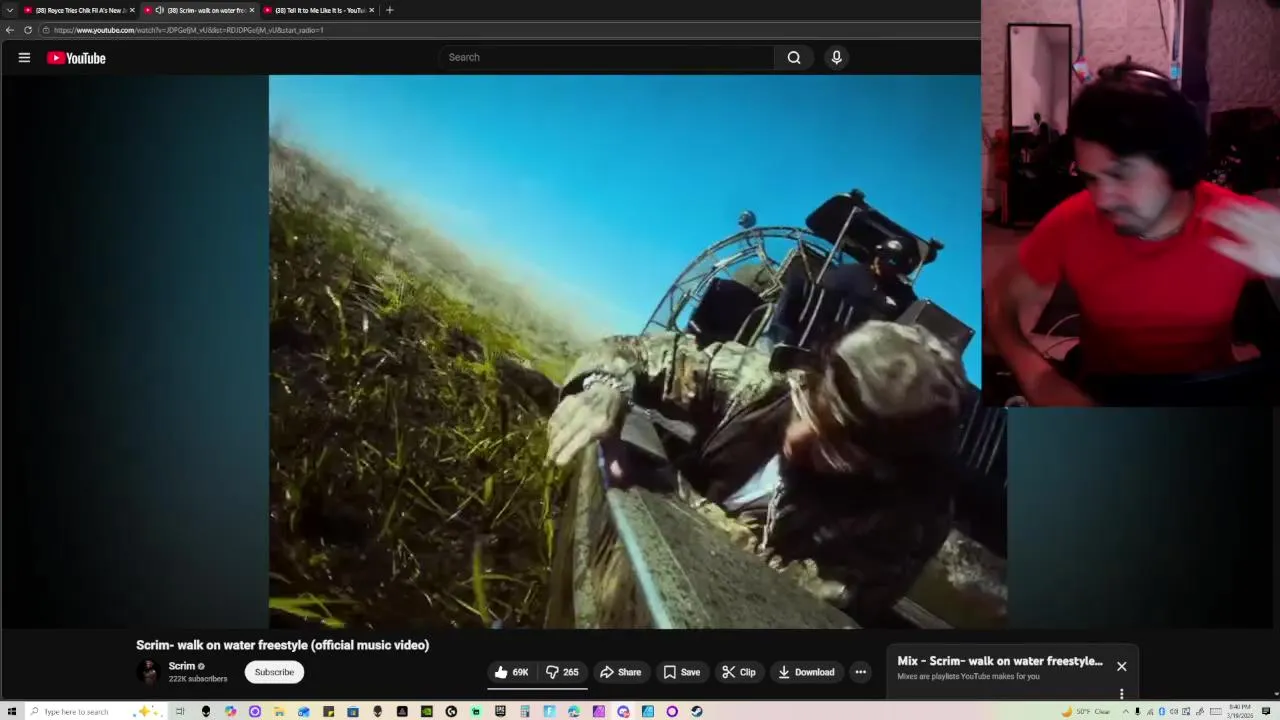Click into the YouTube search field

(x=606, y=57)
